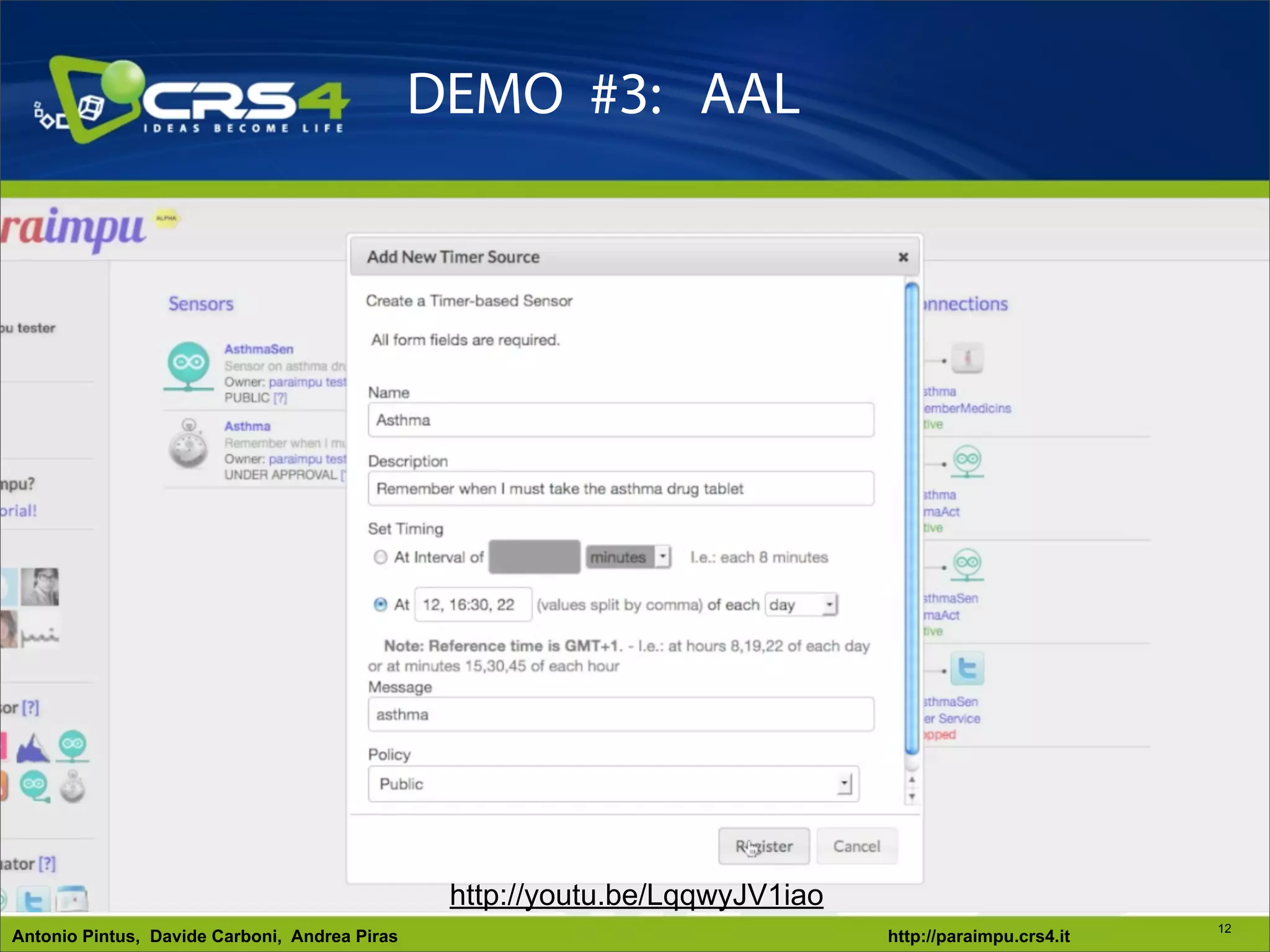The height and width of the screenshot is (952, 1270).
Task: Open the paraimpu.crs4.it link in the footer
Action: tap(979, 936)
